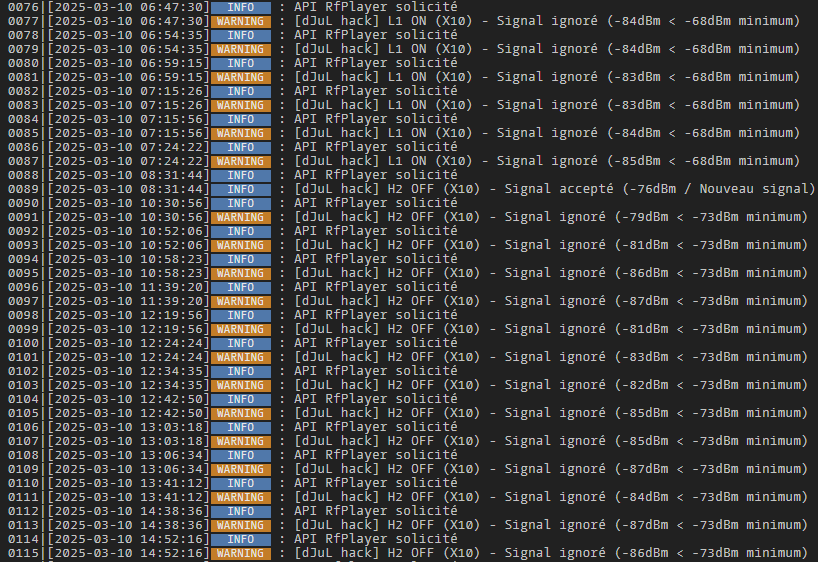Click the WARNING badge on line 0085
Image resolution: width=818 pixels, height=562 pixels.
pyautogui.click(x=240, y=133)
